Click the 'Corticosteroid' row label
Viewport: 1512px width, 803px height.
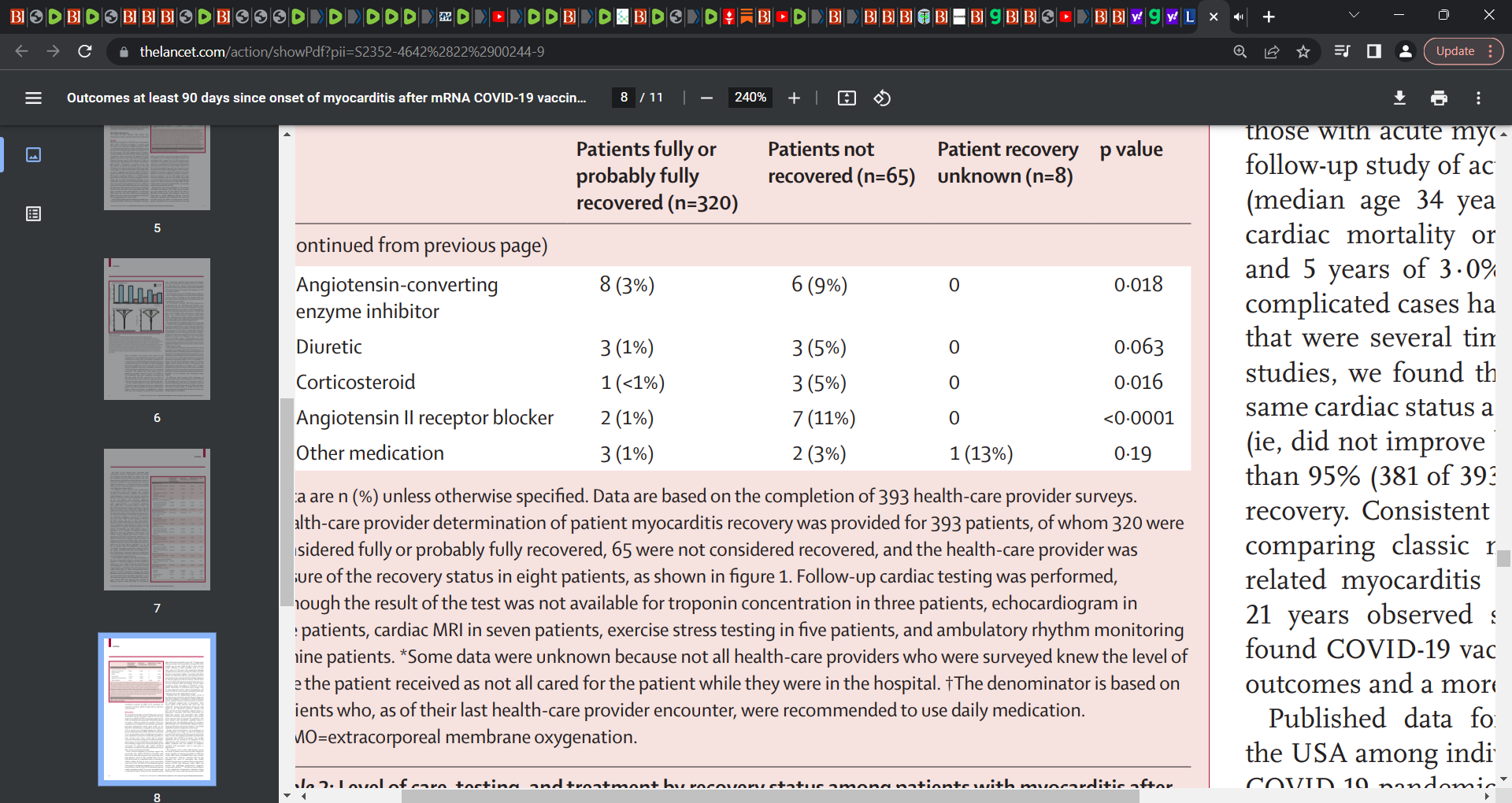pos(355,382)
